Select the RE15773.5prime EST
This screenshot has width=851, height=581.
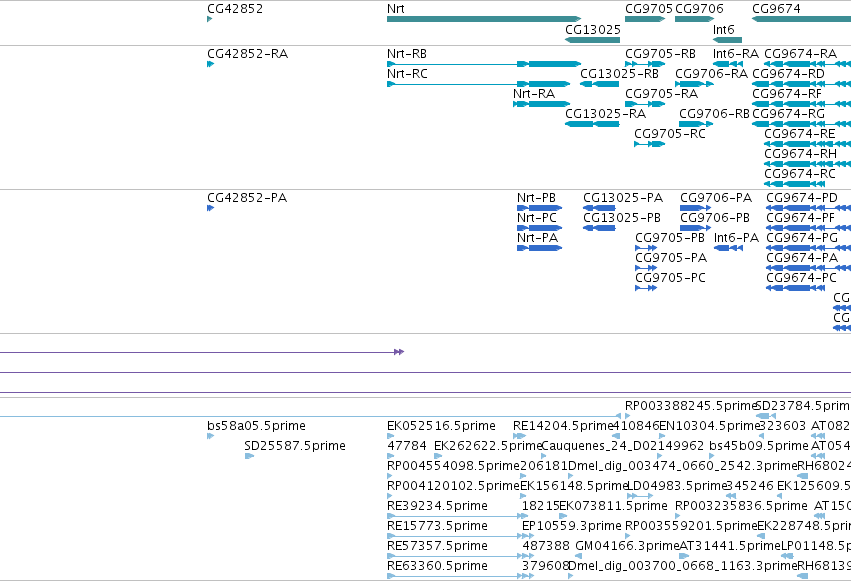(460, 537)
